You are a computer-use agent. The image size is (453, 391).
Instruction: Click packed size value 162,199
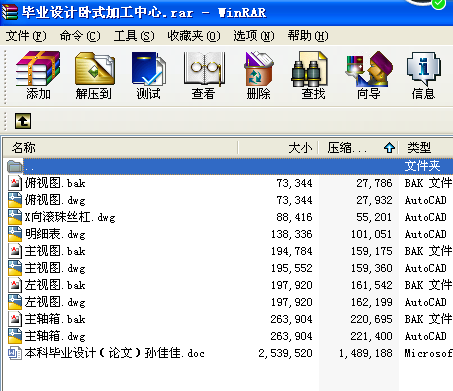click(371, 302)
